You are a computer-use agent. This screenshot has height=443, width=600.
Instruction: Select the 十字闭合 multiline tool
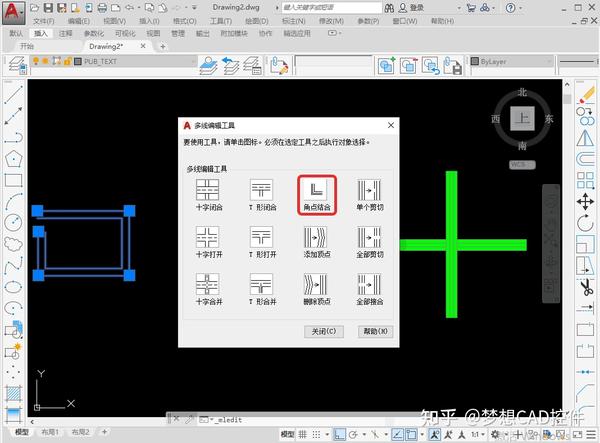(x=207, y=190)
